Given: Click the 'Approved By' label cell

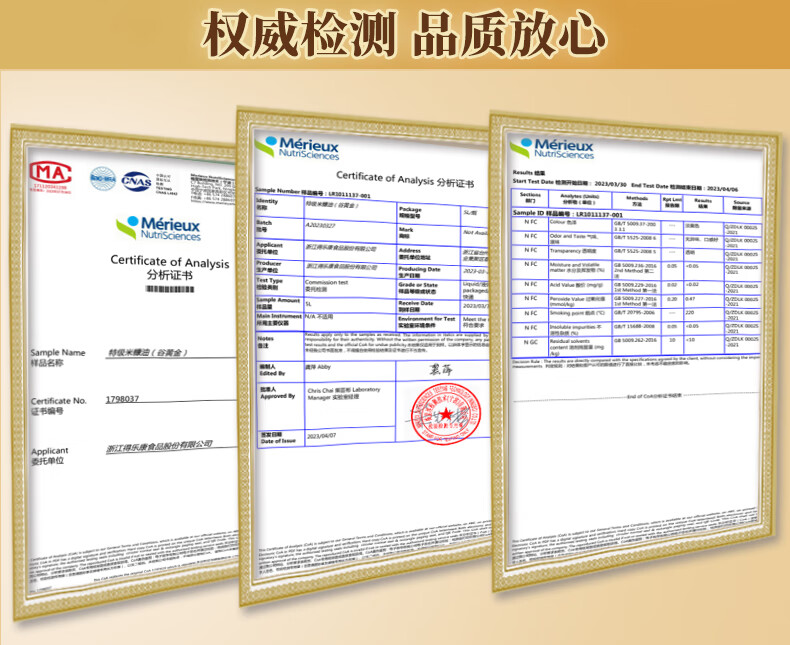Looking at the screenshot, I should (x=281, y=404).
